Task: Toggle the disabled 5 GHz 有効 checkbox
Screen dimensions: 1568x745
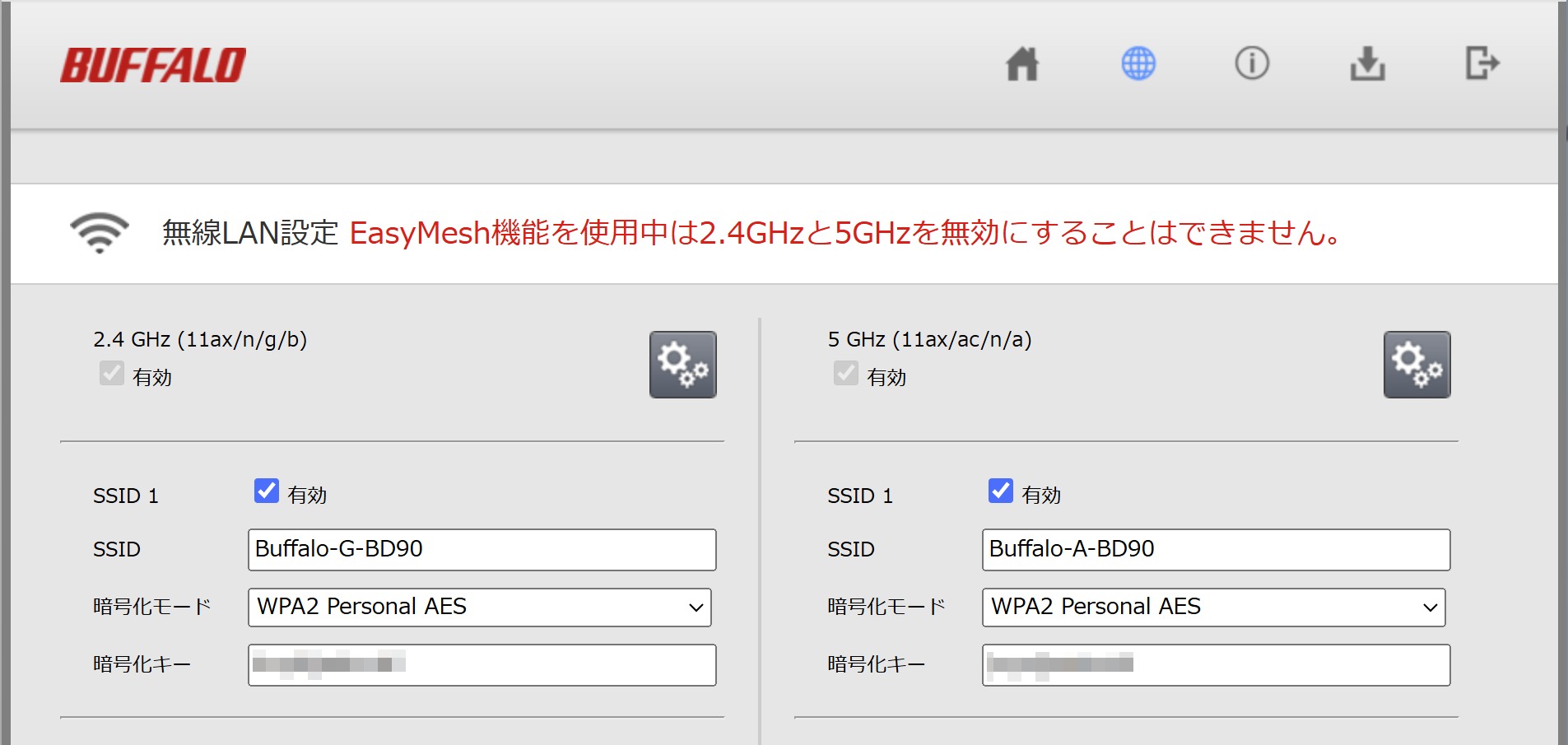Action: click(x=846, y=373)
